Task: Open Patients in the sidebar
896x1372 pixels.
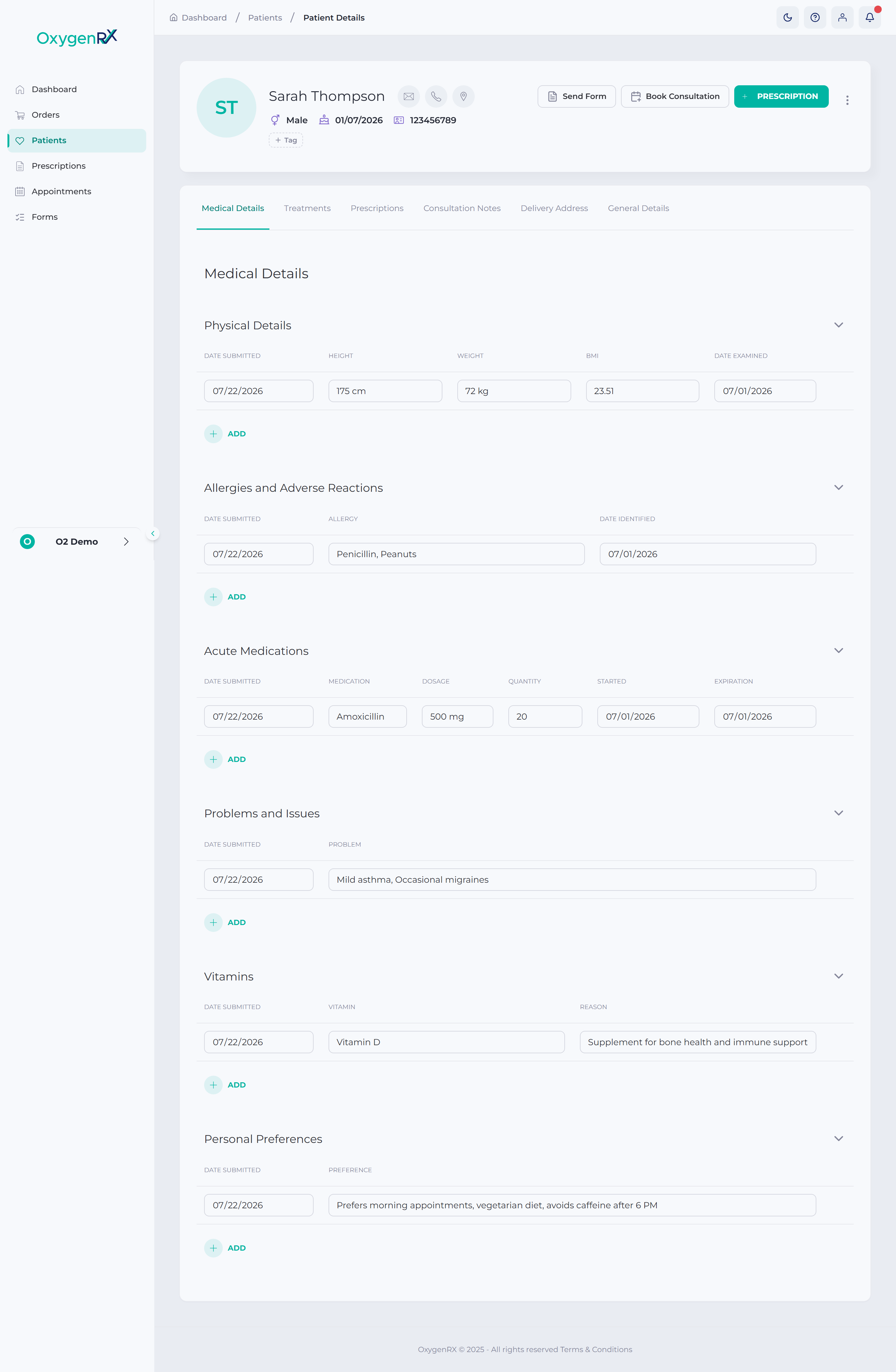Action: [77, 140]
